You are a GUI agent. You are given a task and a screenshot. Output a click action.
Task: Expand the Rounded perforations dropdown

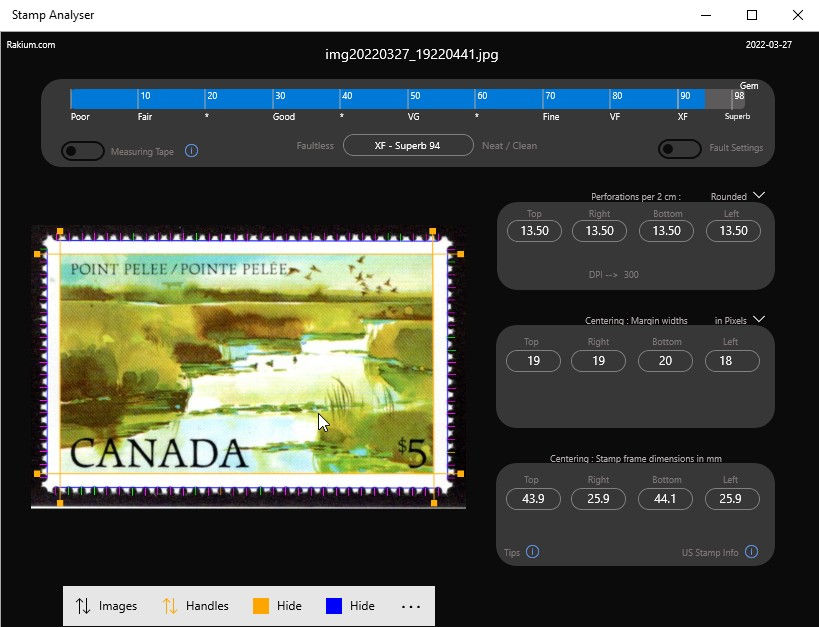(759, 196)
